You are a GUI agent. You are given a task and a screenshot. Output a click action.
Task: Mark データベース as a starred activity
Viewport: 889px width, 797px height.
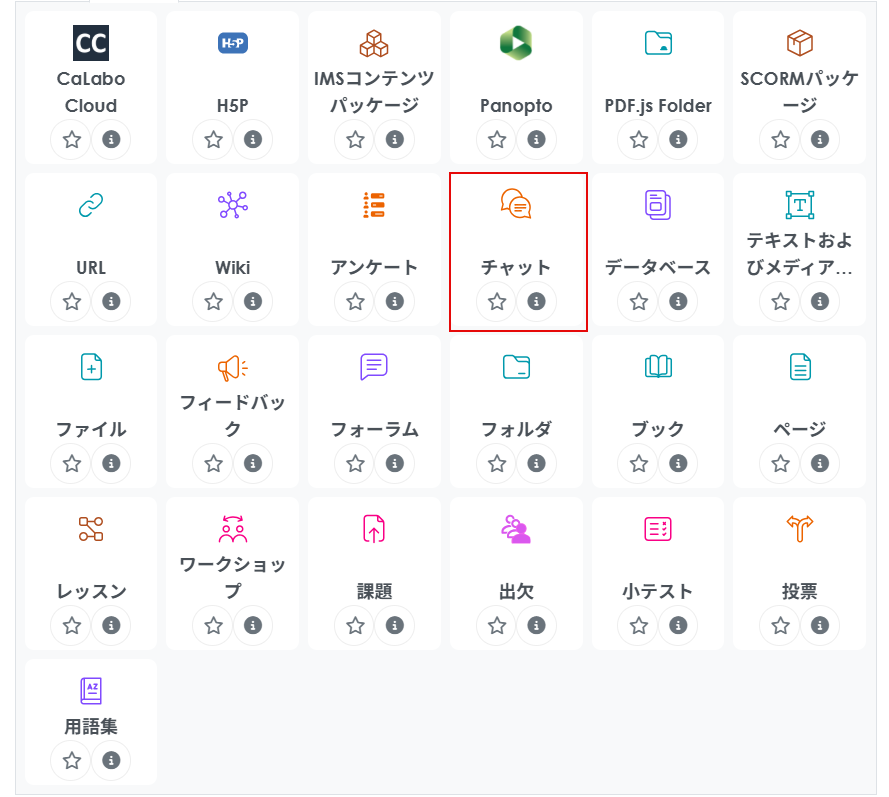(639, 301)
